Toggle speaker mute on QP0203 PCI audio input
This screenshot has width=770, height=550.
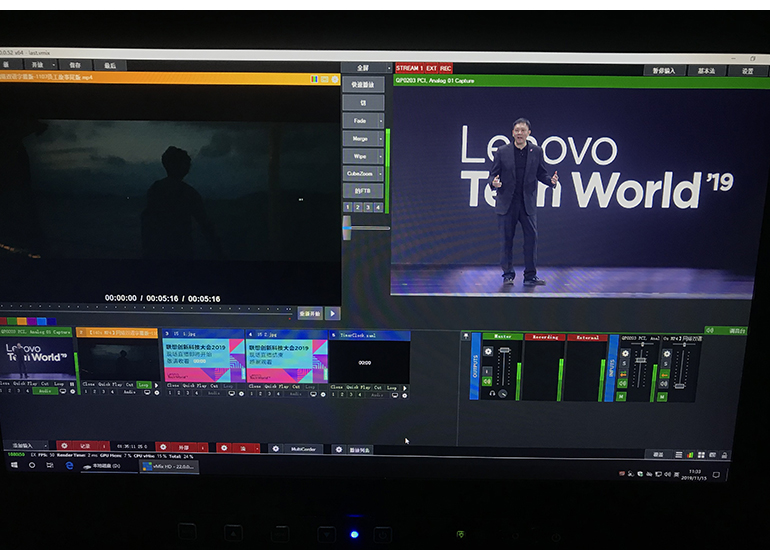(x=623, y=383)
